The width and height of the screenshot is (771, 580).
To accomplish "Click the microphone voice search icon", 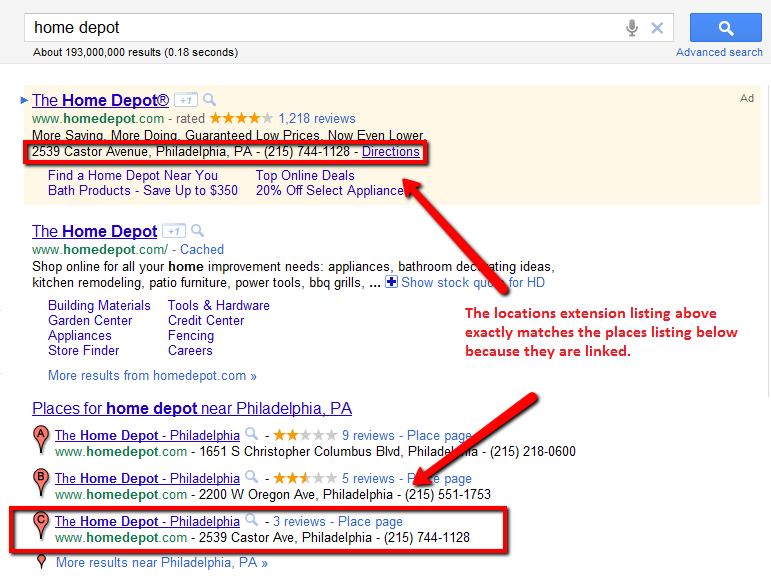I will pos(632,28).
